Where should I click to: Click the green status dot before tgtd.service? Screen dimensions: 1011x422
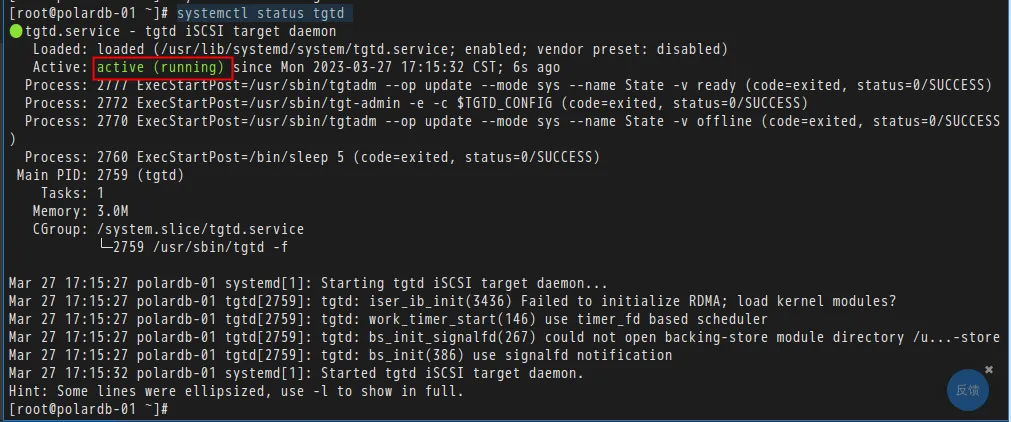(15, 31)
